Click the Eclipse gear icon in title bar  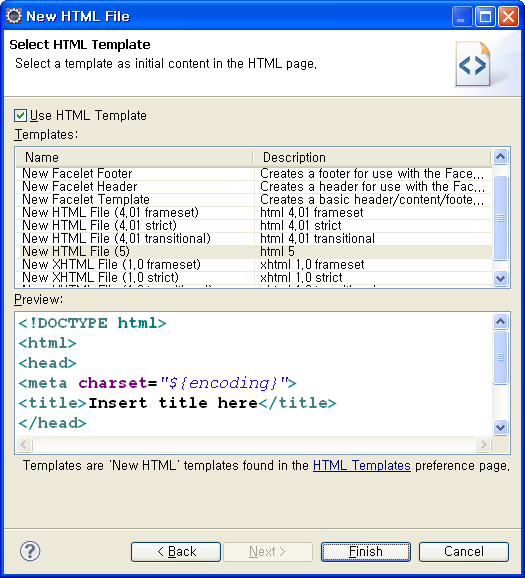(x=14, y=16)
